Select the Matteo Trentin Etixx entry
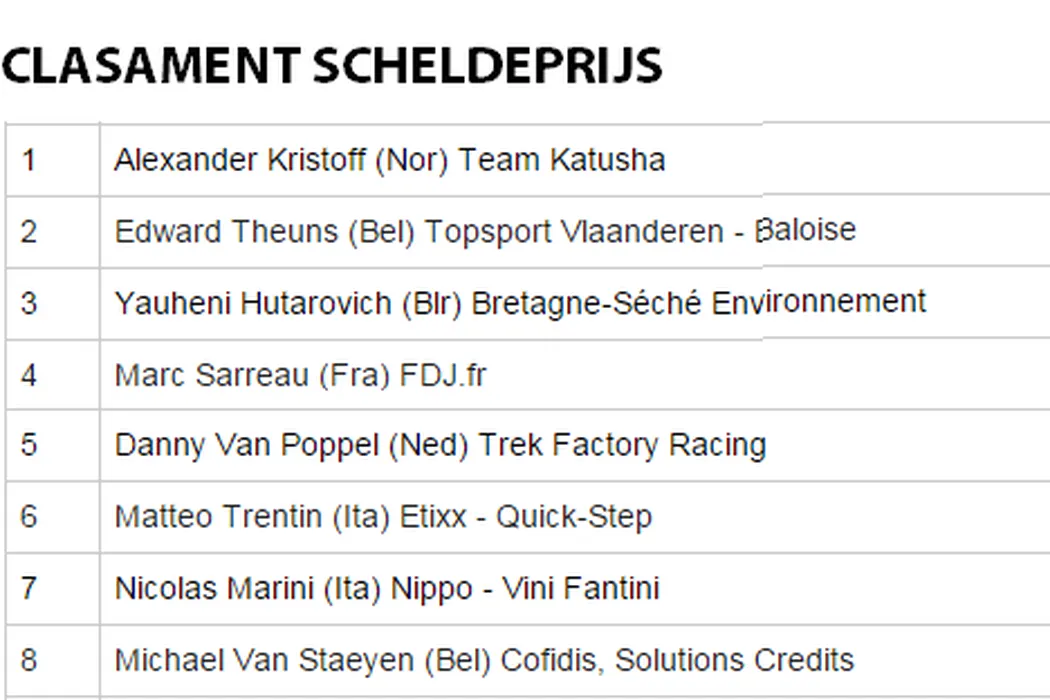Screen dimensions: 1050x700 (x=383, y=517)
